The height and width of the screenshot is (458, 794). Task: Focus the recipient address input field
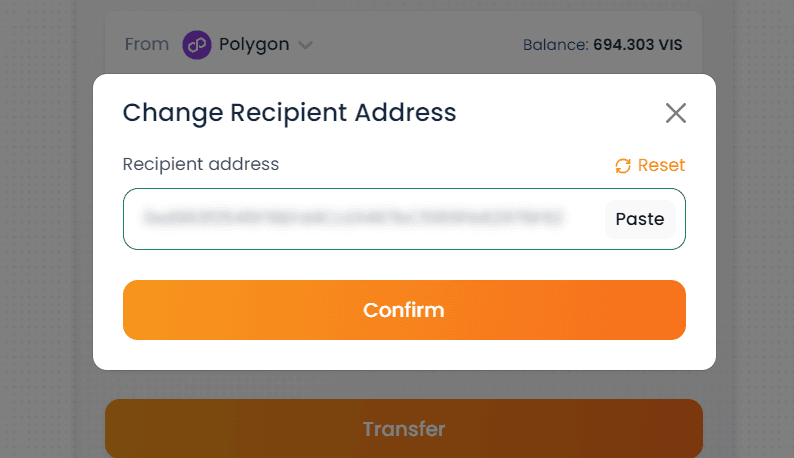[404, 219]
